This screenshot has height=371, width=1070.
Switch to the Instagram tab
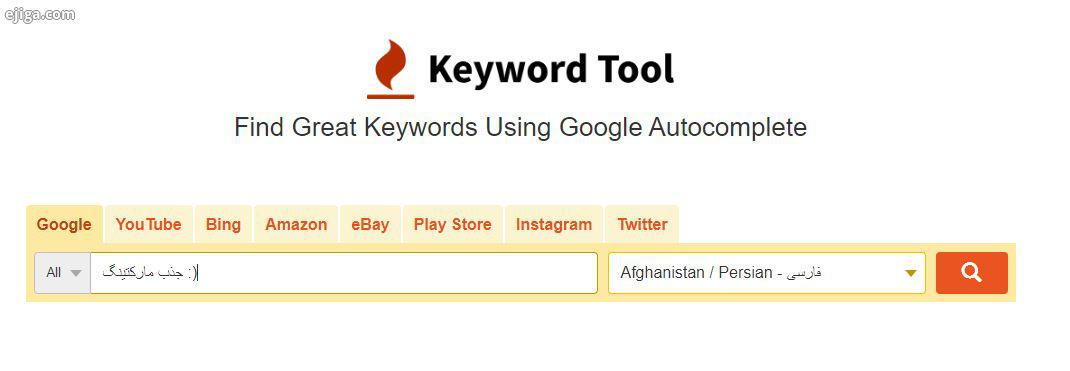pos(553,224)
